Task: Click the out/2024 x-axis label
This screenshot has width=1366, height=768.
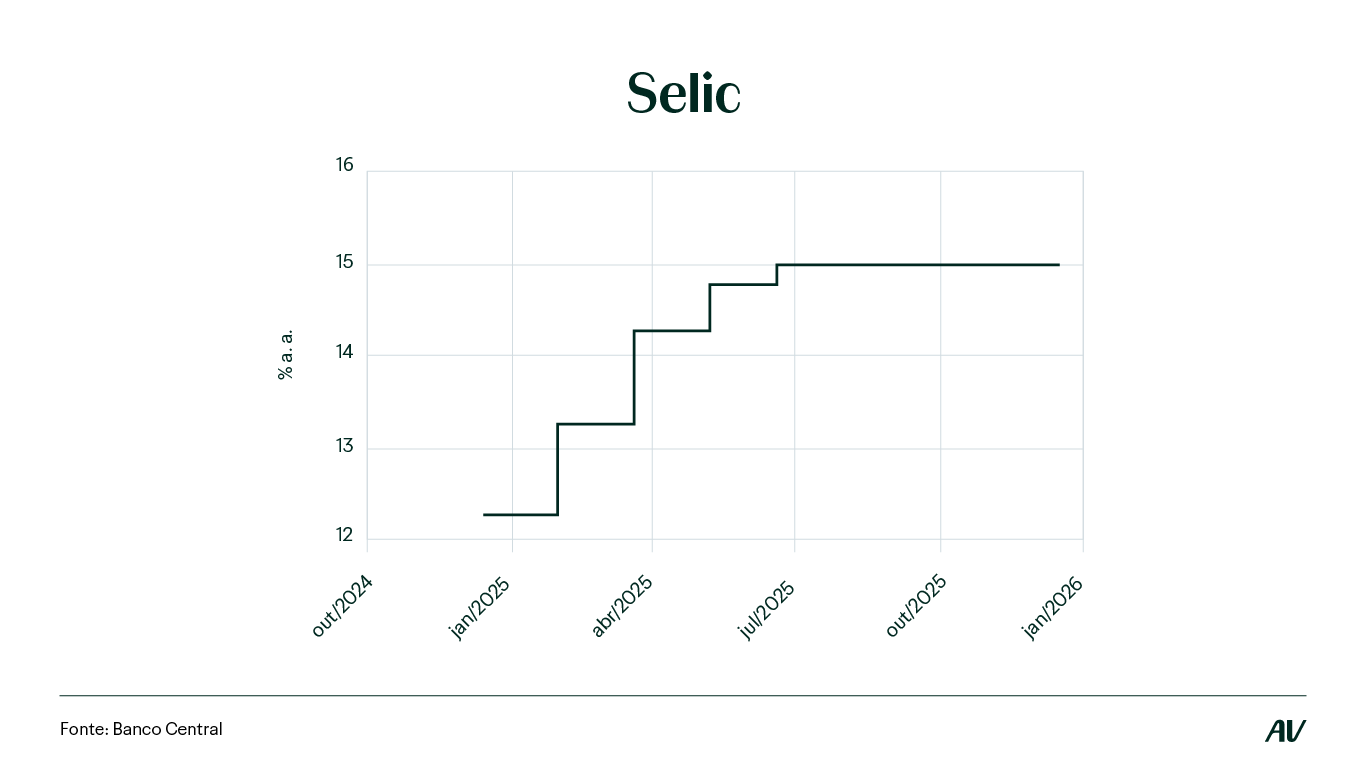Action: 342,606
